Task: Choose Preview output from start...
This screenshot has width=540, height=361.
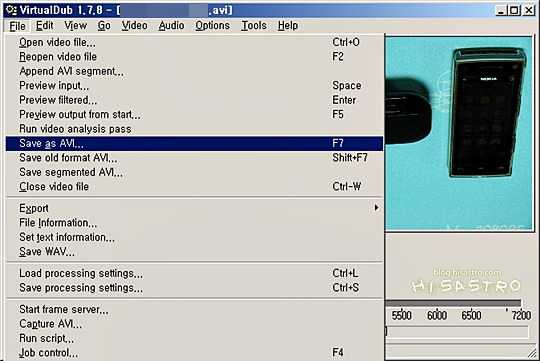Action: (x=194, y=115)
